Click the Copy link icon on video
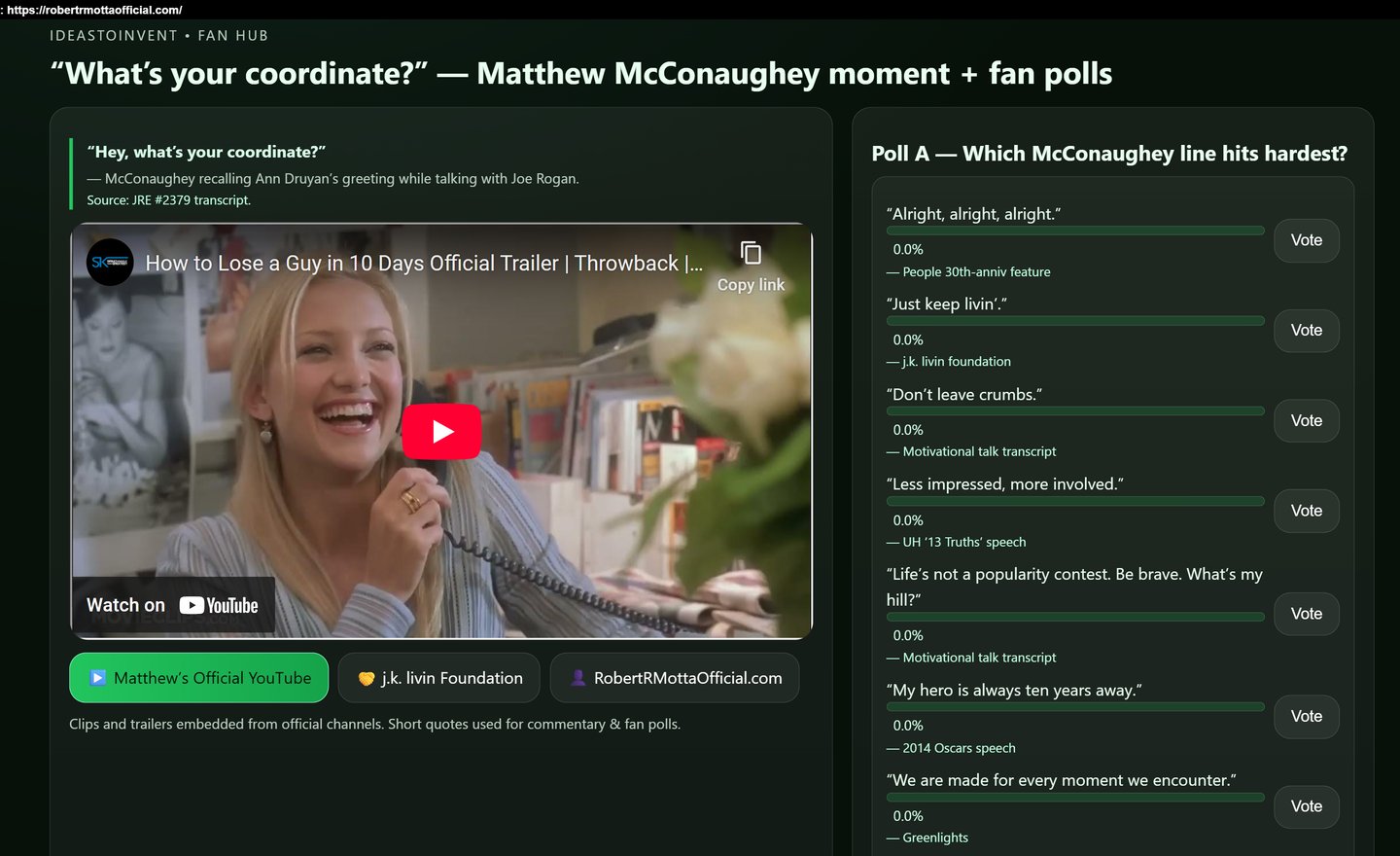This screenshot has width=1400, height=856. point(751,253)
